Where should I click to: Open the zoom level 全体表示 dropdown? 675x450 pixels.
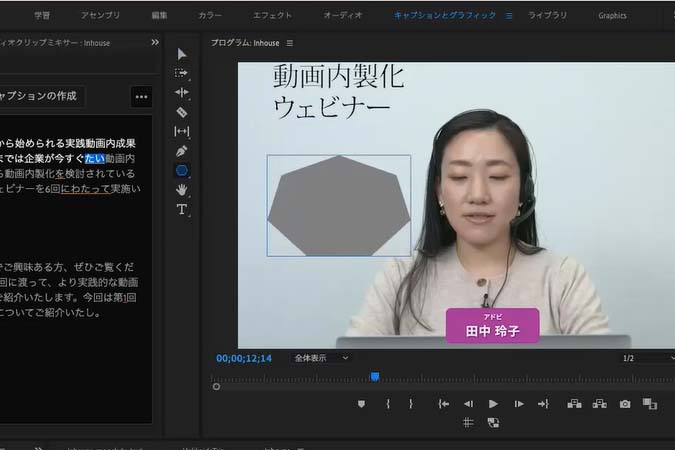321,358
